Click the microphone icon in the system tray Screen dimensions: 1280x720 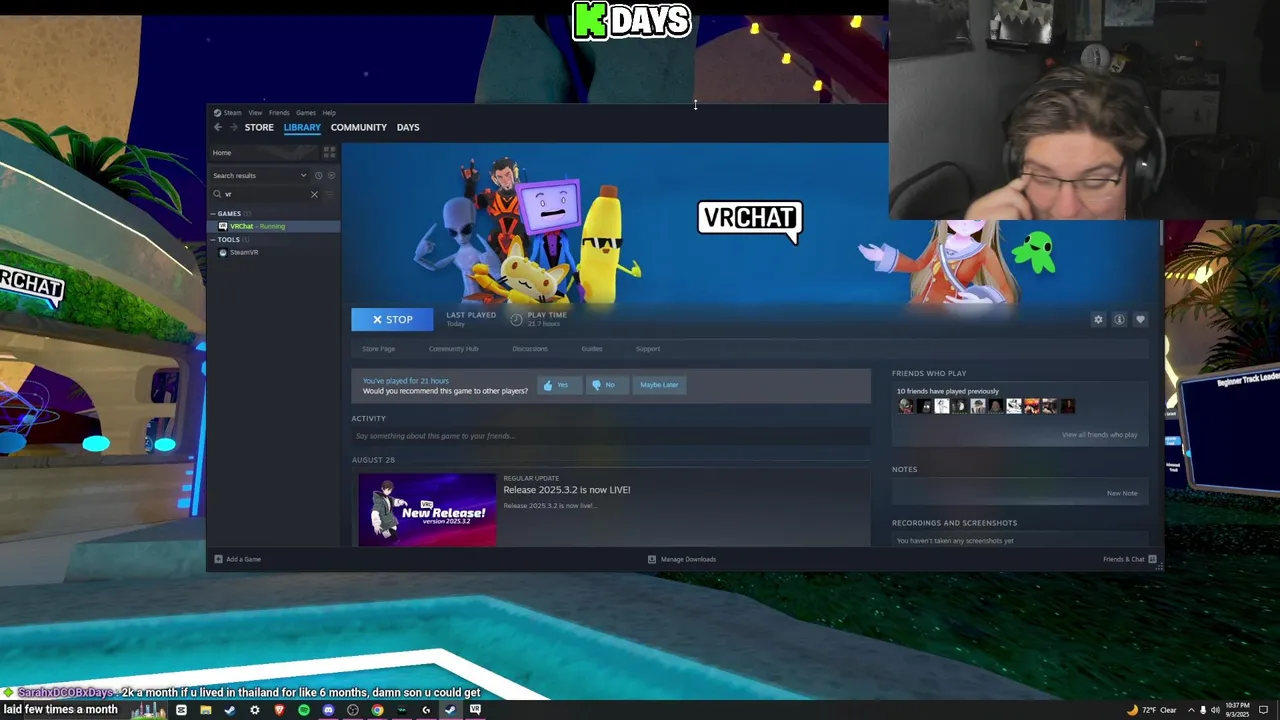click(1202, 710)
